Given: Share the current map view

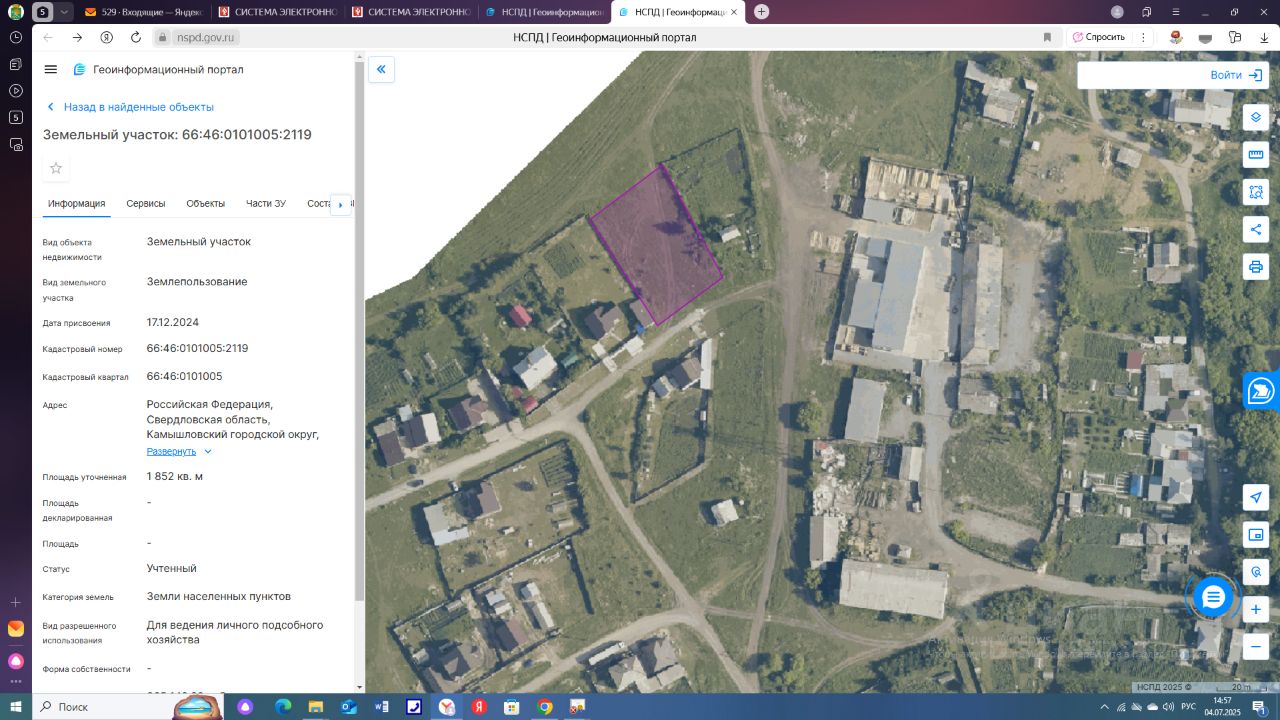Looking at the screenshot, I should (x=1256, y=229).
